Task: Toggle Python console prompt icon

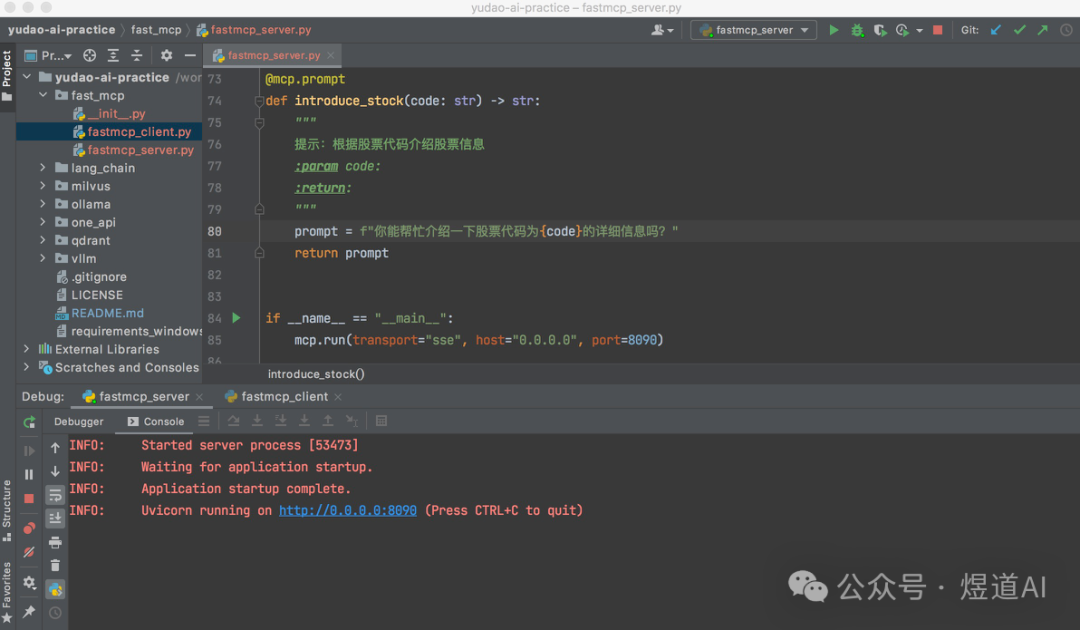Action: pyautogui.click(x=55, y=590)
